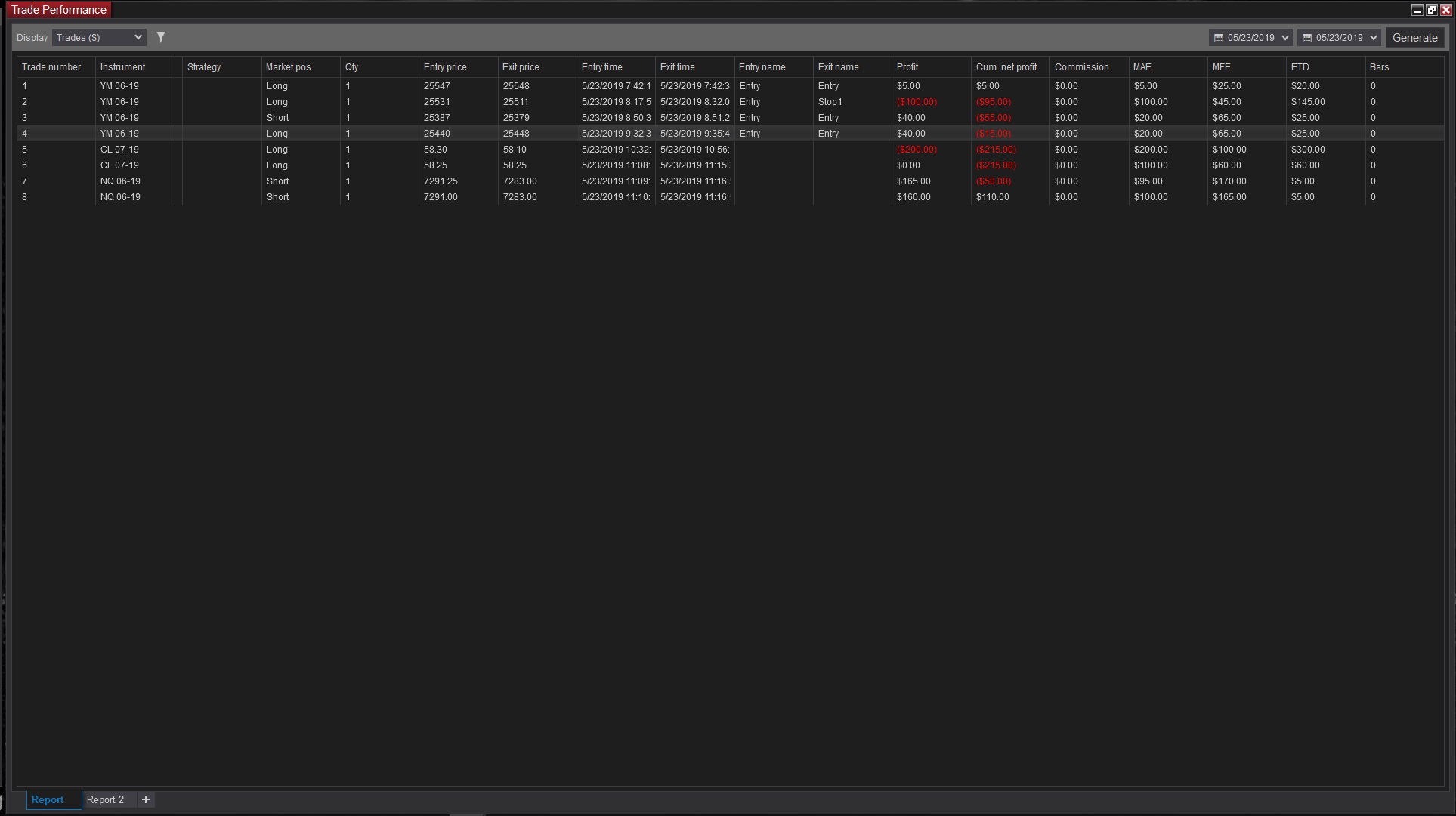Open the start date 05/23/2019 picker
This screenshot has height=816, width=1456.
[1250, 37]
